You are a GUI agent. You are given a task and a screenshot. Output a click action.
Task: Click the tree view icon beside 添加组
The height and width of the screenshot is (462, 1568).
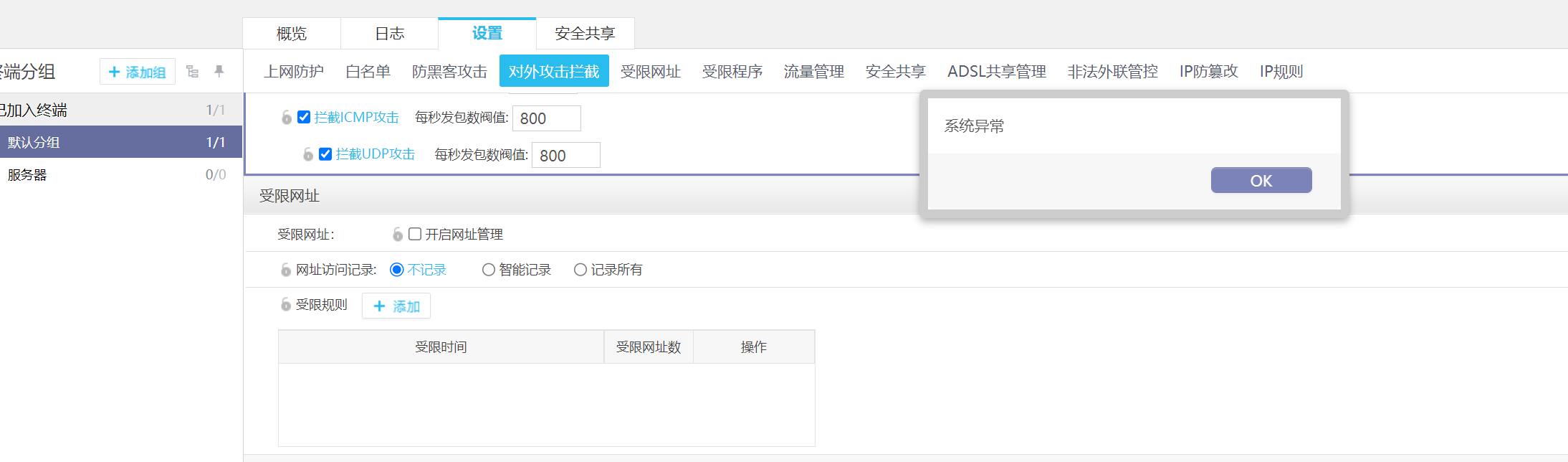(192, 72)
